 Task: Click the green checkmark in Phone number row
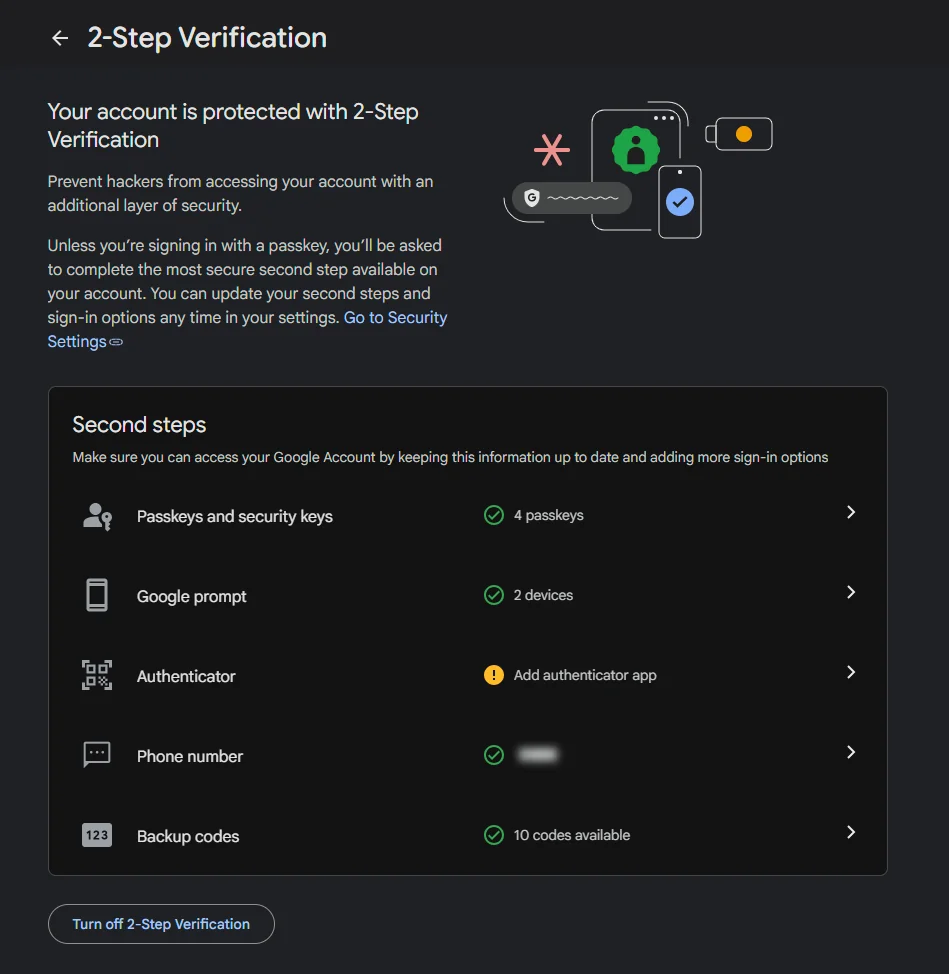coord(494,755)
